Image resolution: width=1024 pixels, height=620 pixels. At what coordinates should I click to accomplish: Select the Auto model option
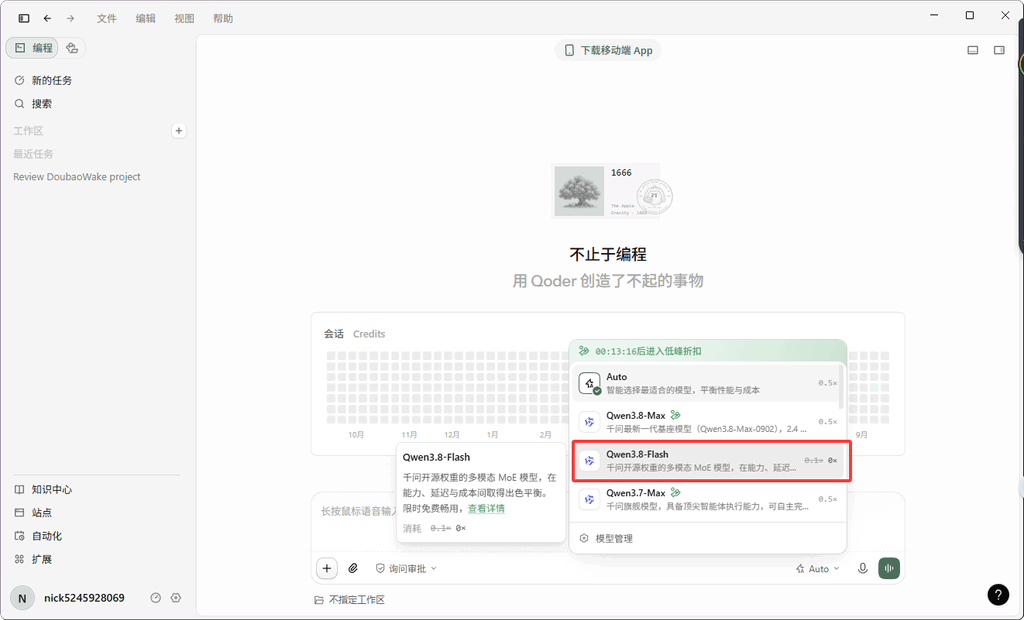point(708,383)
